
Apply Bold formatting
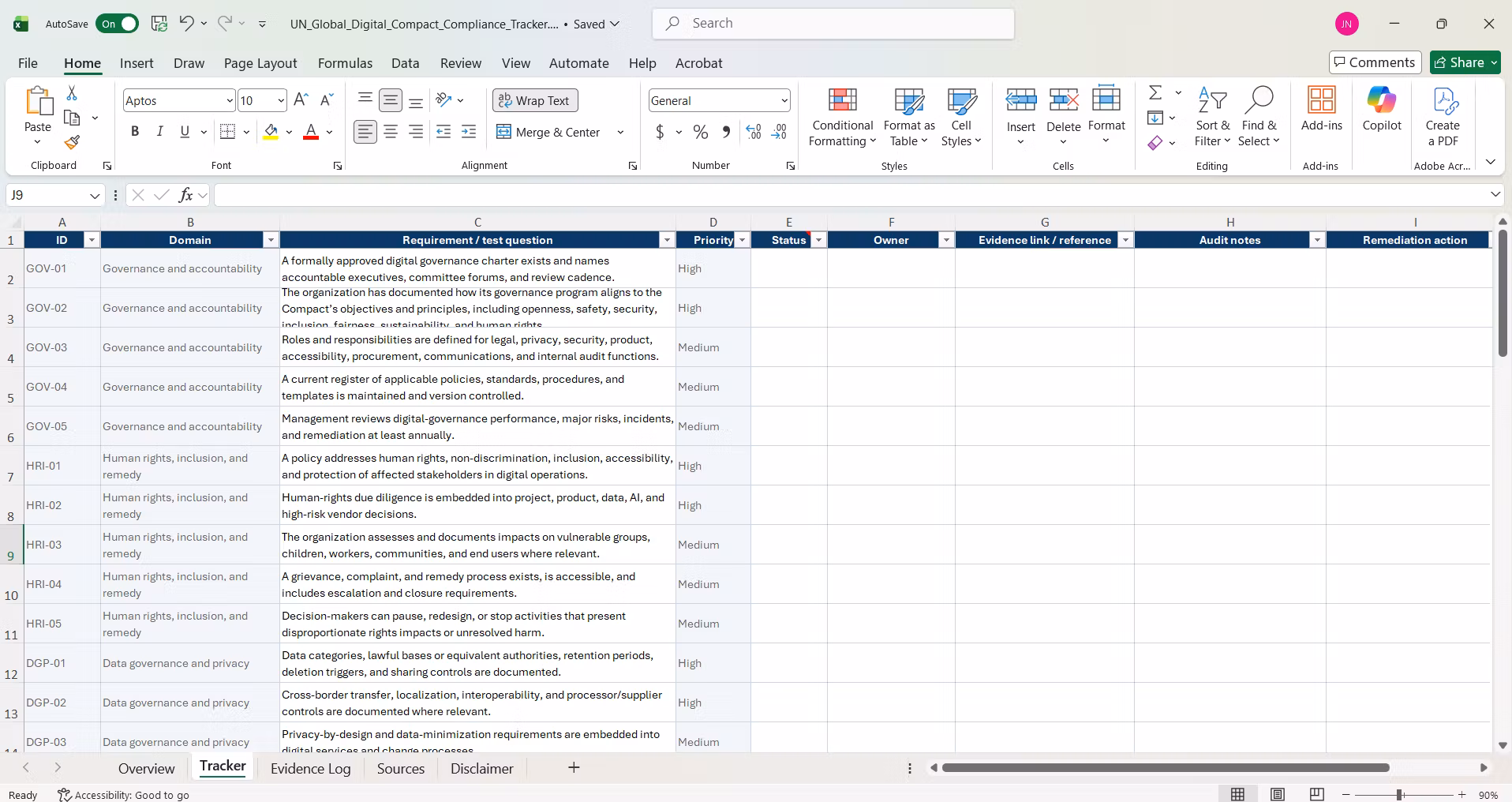[135, 132]
